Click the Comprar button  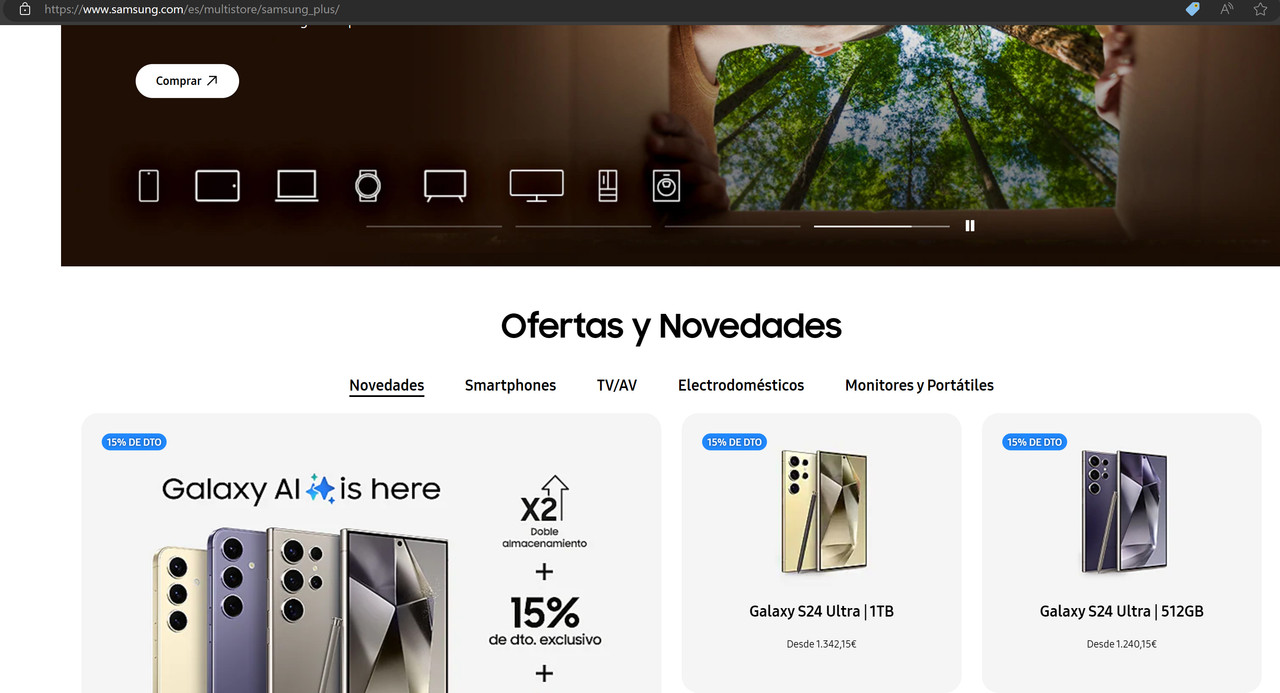pos(187,81)
